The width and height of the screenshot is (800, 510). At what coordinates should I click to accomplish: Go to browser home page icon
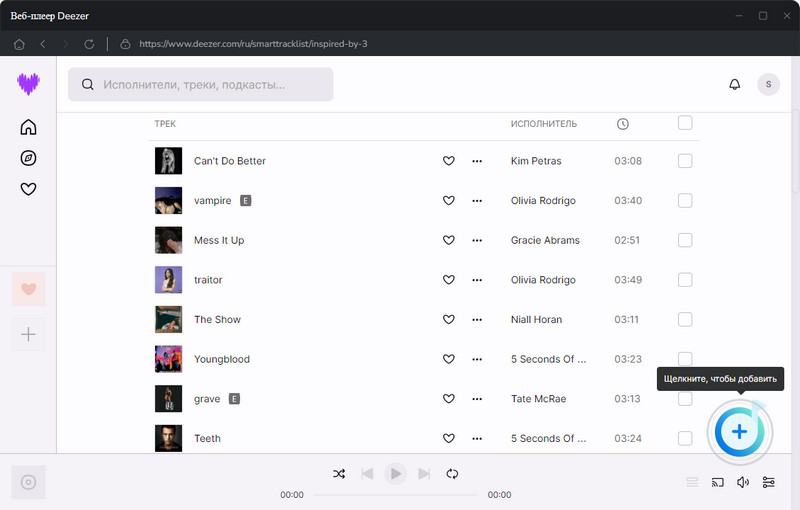[19, 44]
